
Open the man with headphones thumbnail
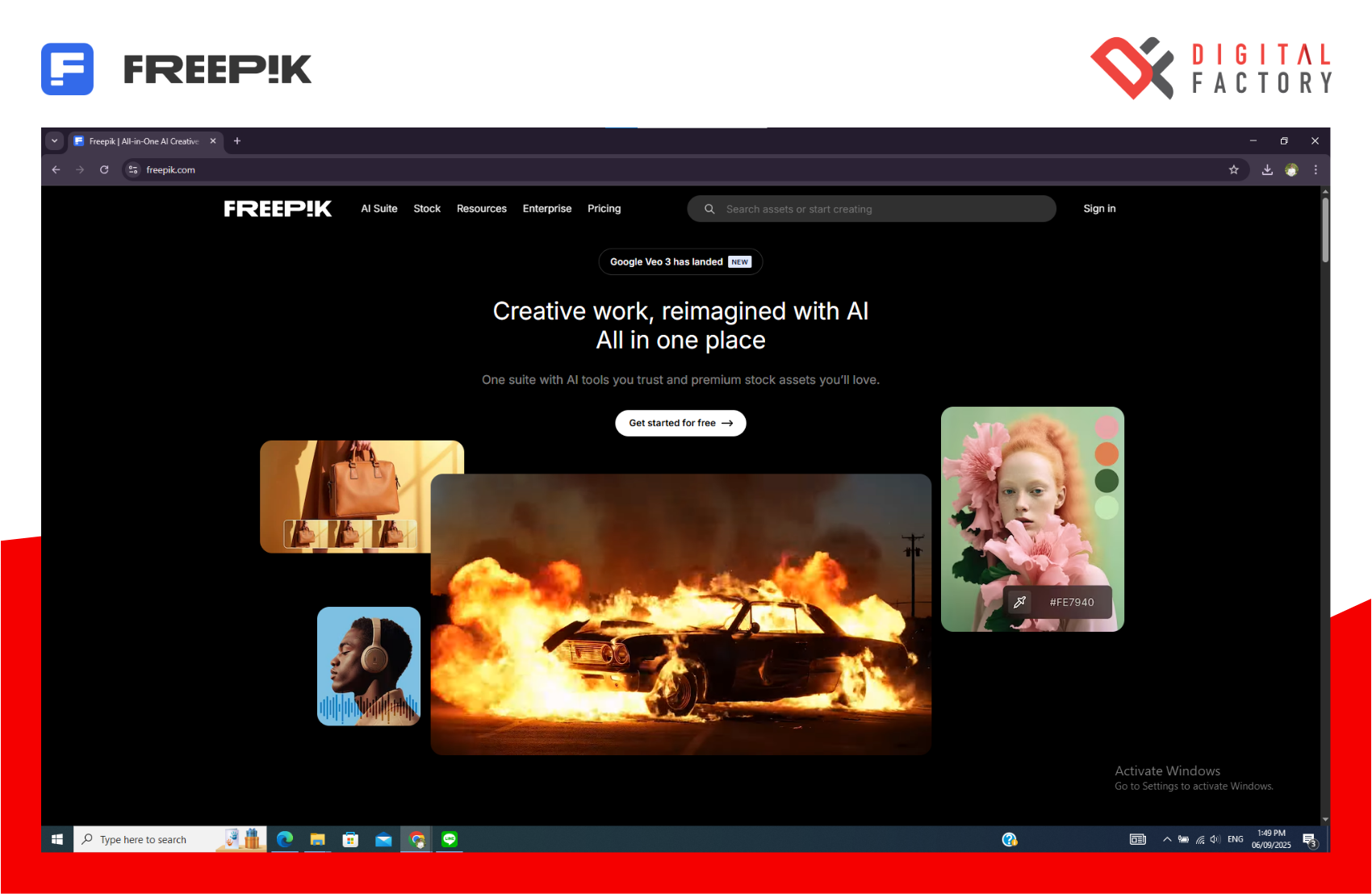tap(369, 666)
